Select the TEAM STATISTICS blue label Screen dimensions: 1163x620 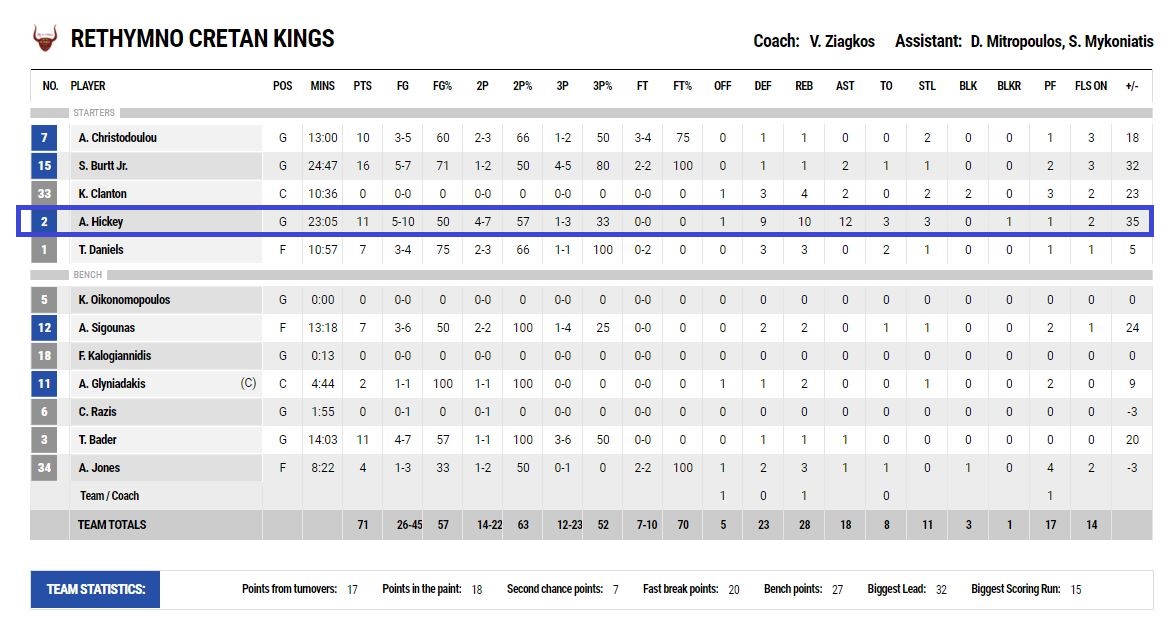96,589
